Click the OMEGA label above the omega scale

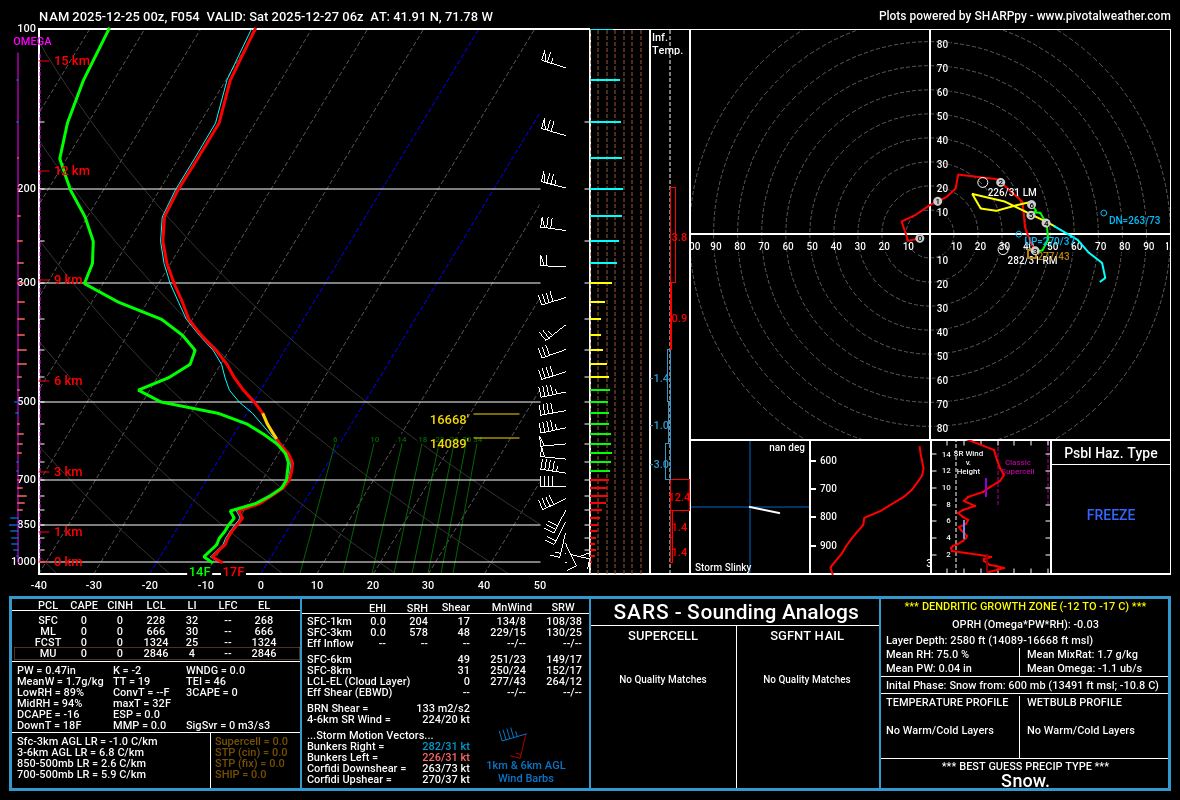pyautogui.click(x=32, y=41)
